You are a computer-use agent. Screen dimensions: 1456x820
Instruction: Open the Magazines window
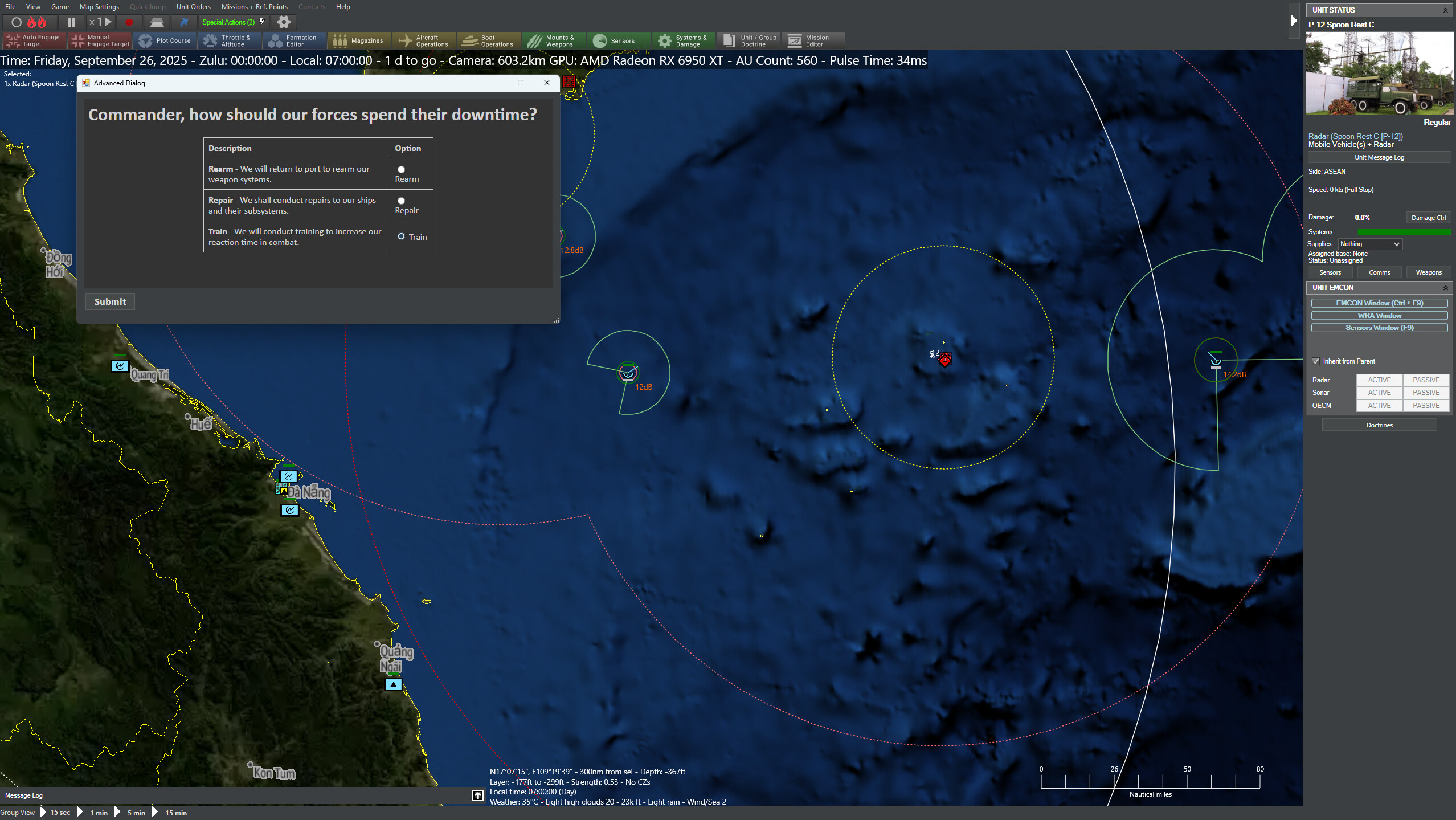[359, 40]
